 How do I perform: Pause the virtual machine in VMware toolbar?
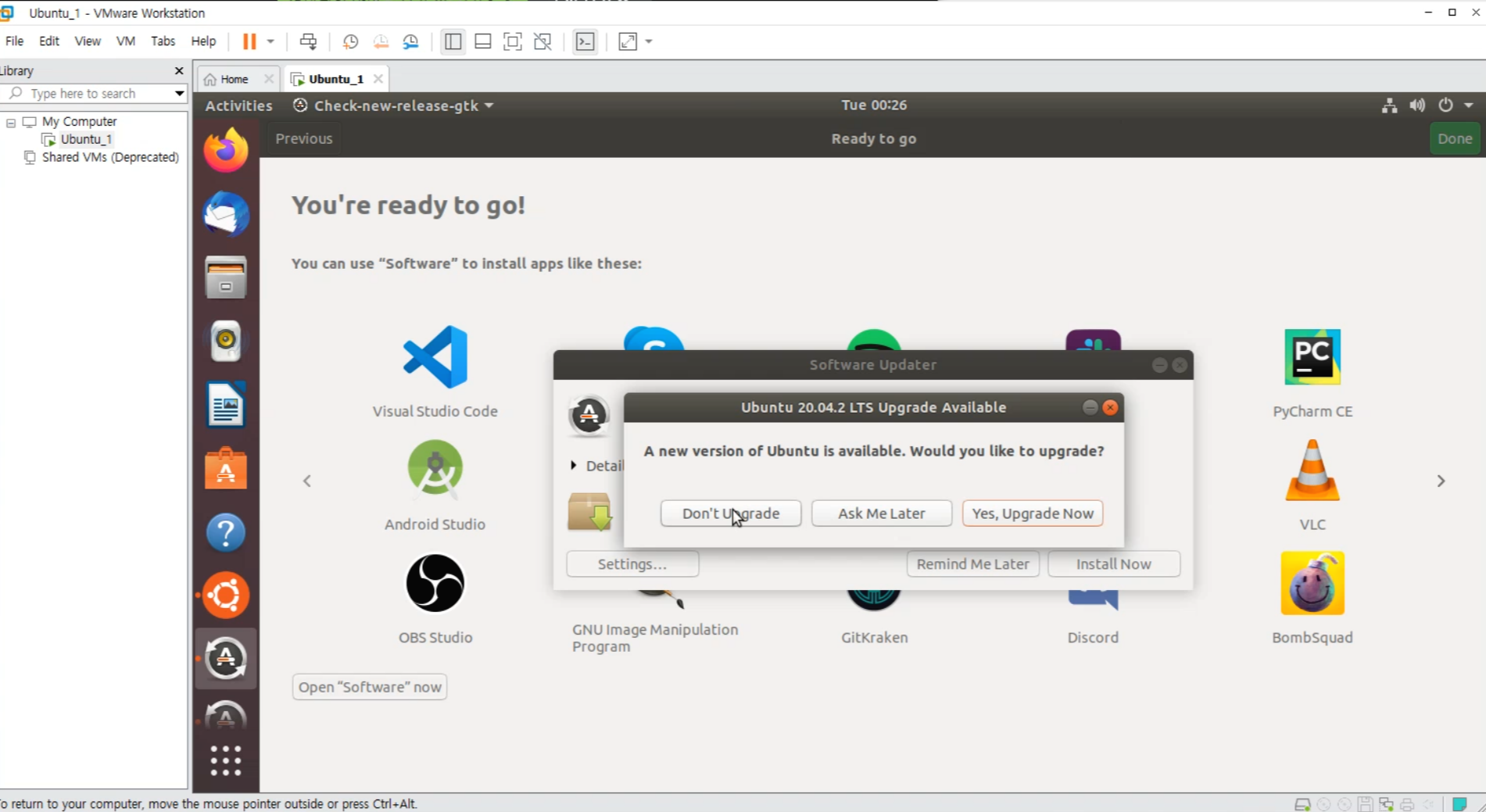tap(249, 41)
